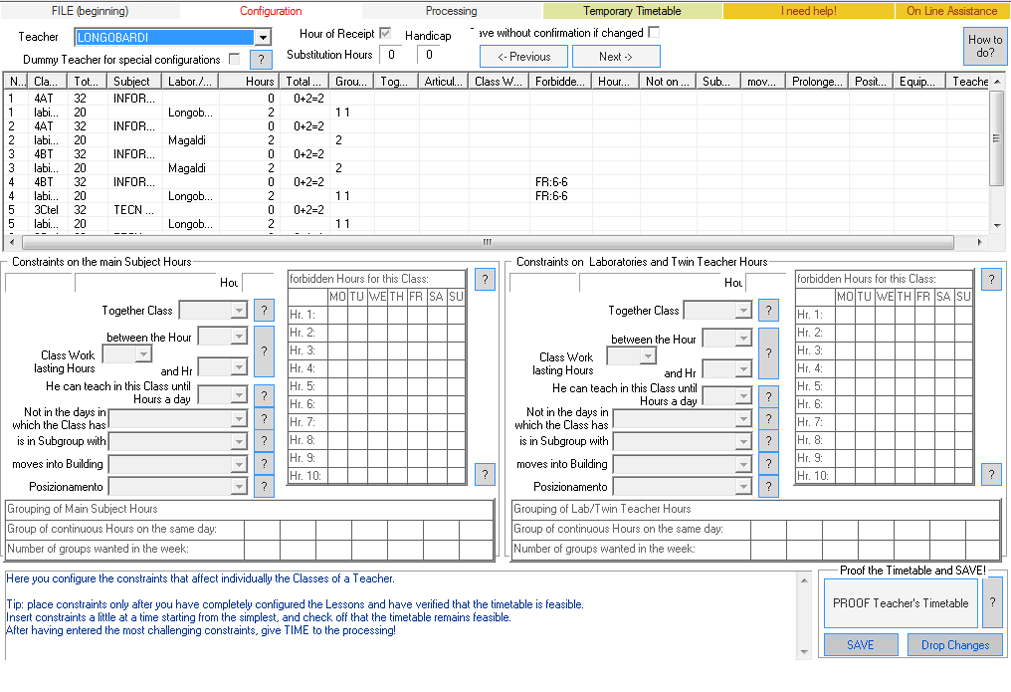
Task: Open help beside main Subject forbidden Hours header
Action: click(485, 279)
